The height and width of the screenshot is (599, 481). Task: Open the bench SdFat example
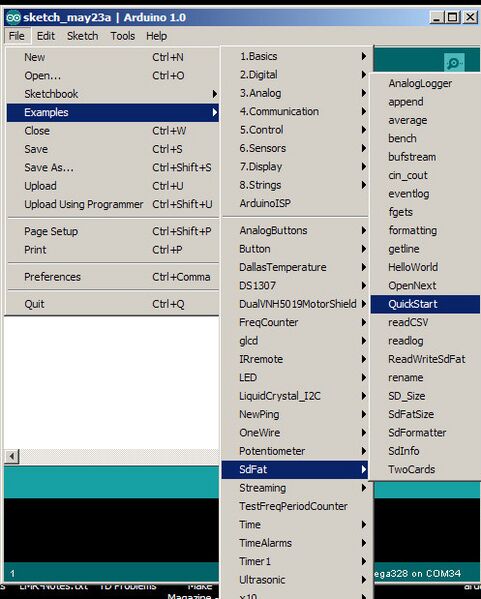pyautogui.click(x=425, y=138)
